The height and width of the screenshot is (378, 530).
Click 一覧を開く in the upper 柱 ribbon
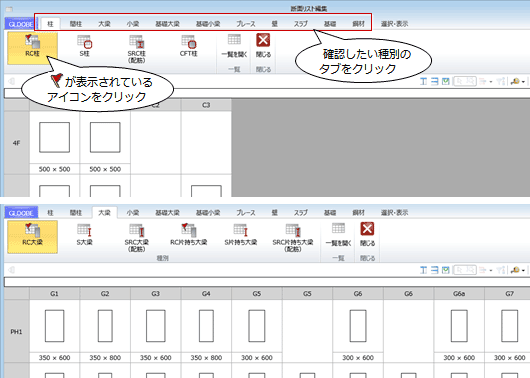pos(234,46)
